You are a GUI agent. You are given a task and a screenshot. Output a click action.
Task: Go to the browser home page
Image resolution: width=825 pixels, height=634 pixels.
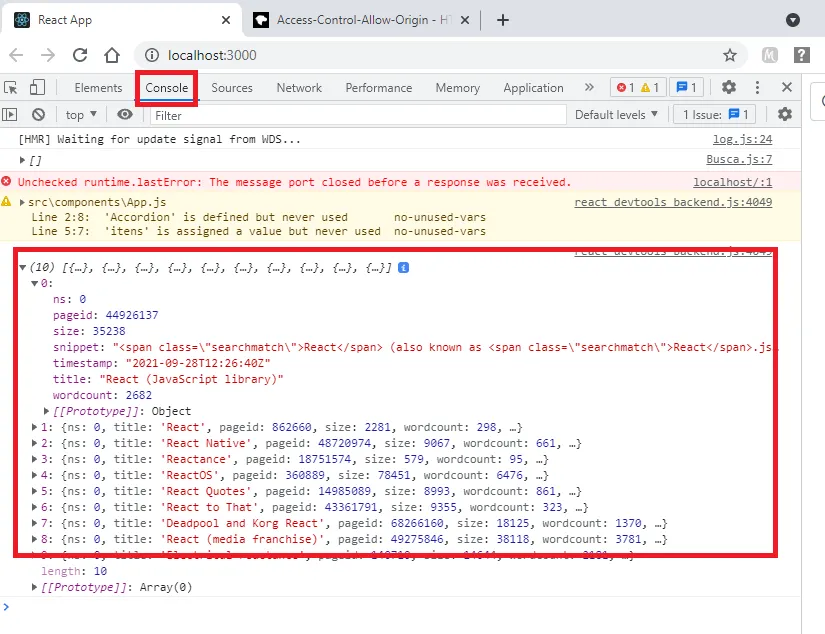pyautogui.click(x=112, y=55)
